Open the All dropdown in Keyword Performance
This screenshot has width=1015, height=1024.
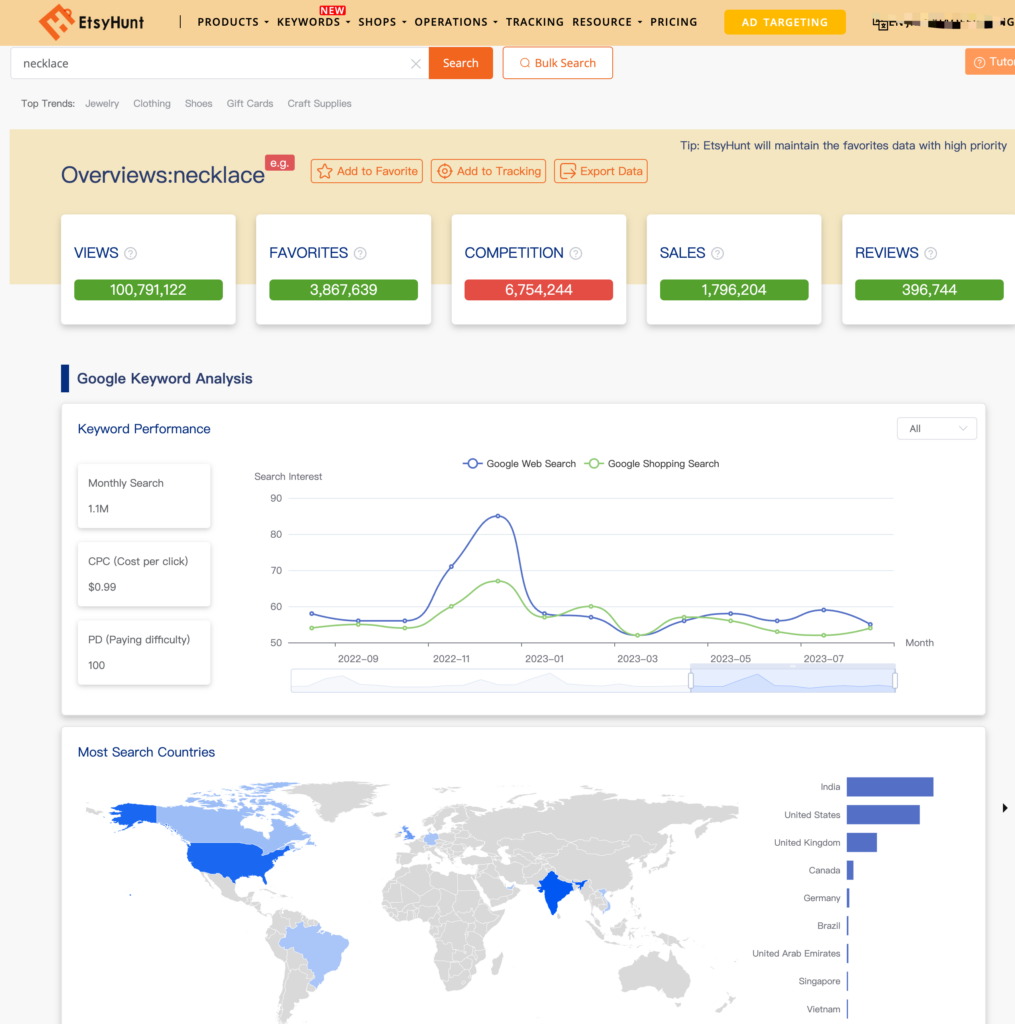[x=936, y=429]
